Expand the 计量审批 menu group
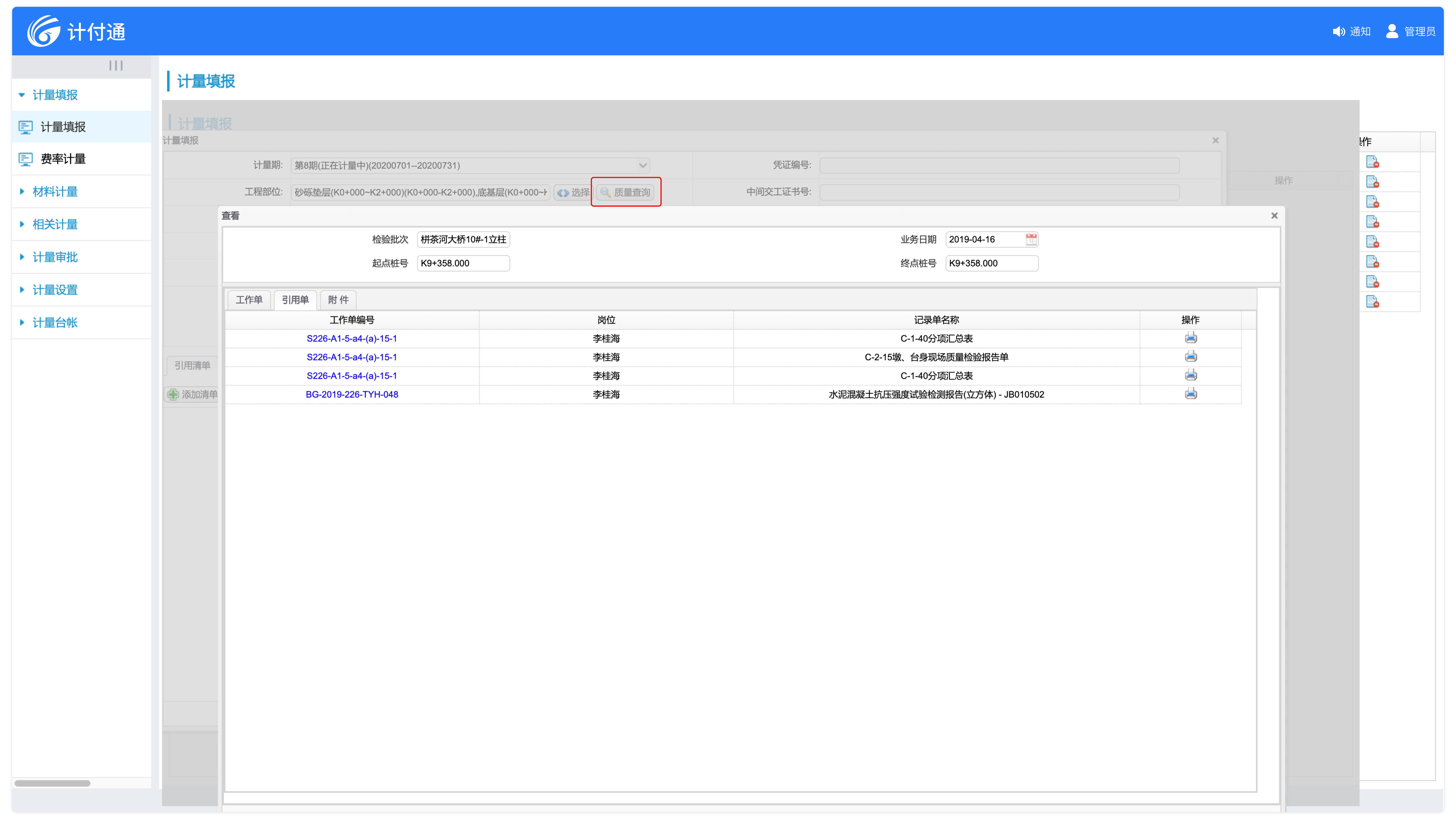 pyautogui.click(x=55, y=257)
